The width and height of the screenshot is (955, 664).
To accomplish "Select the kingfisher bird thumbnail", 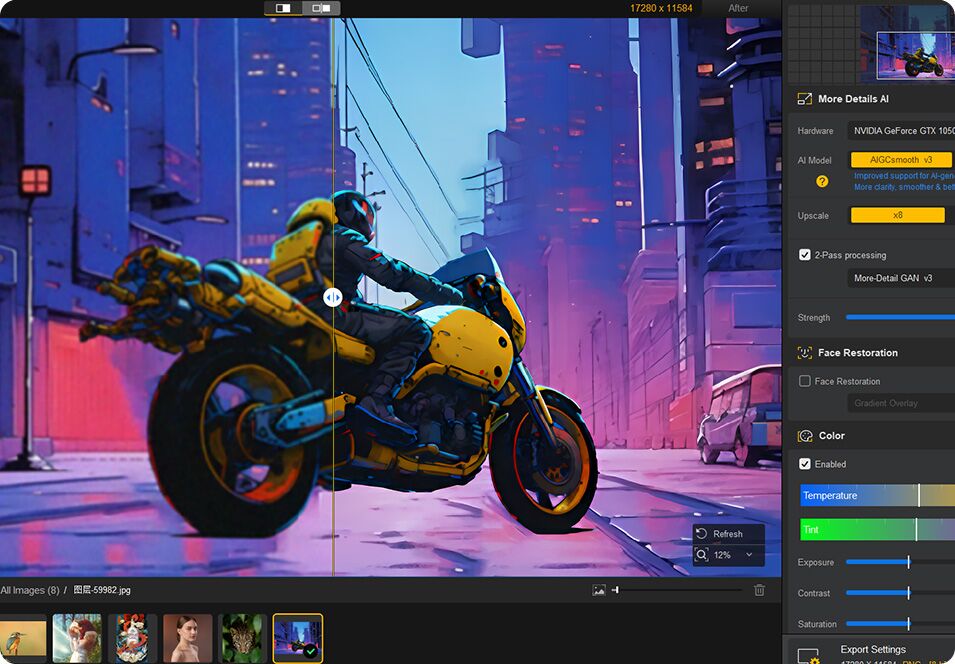I will click(x=22, y=639).
